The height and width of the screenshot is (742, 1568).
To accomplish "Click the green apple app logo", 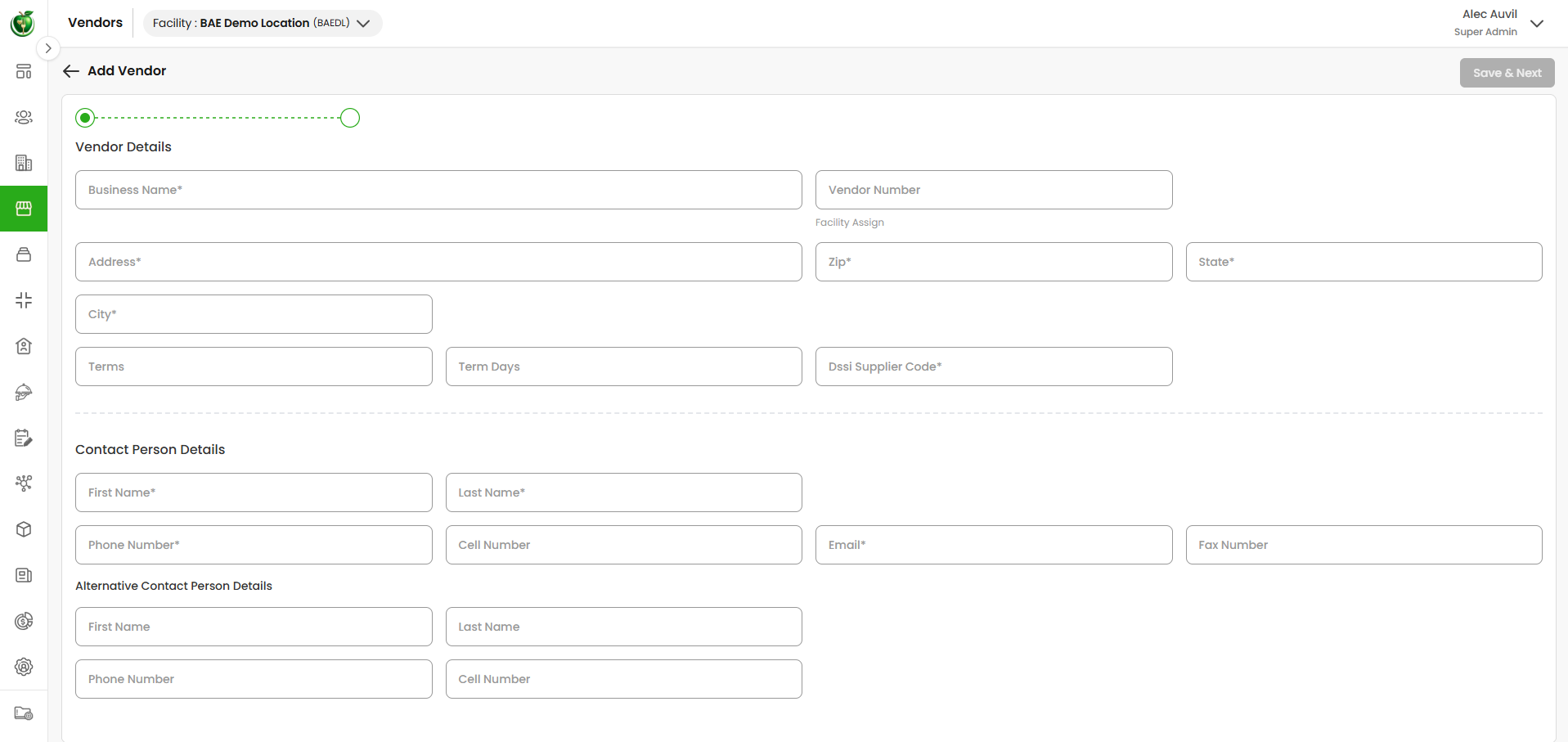I will coord(23,23).
